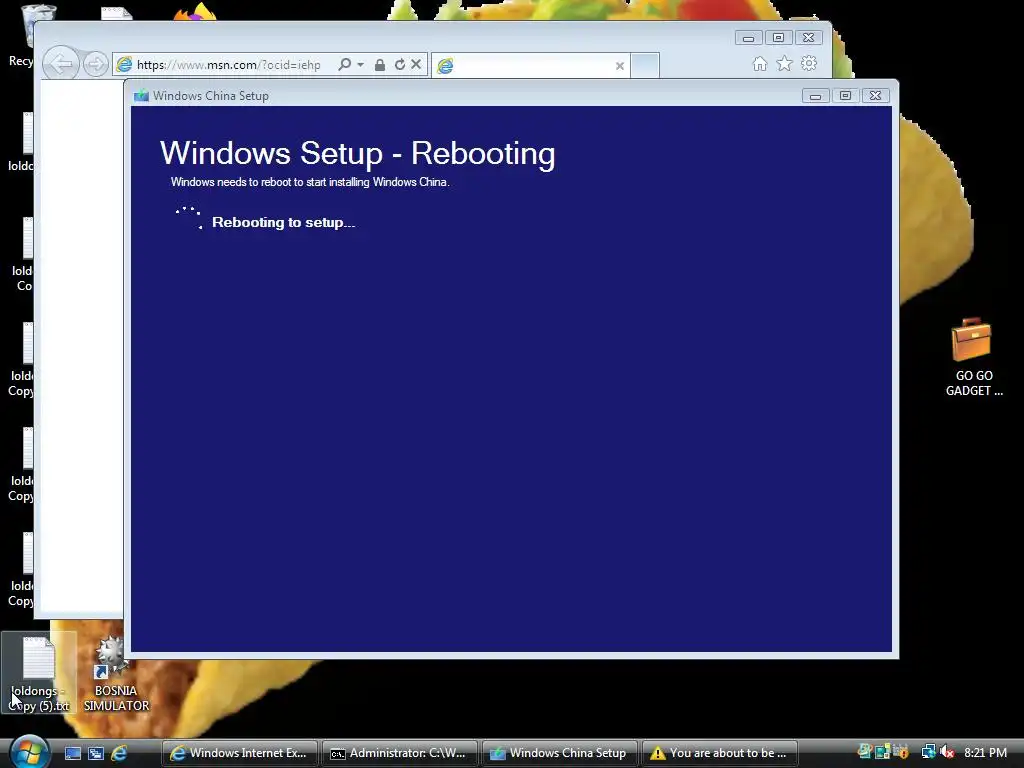
Task: Click the stop loading X in address bar
Action: 416,64
